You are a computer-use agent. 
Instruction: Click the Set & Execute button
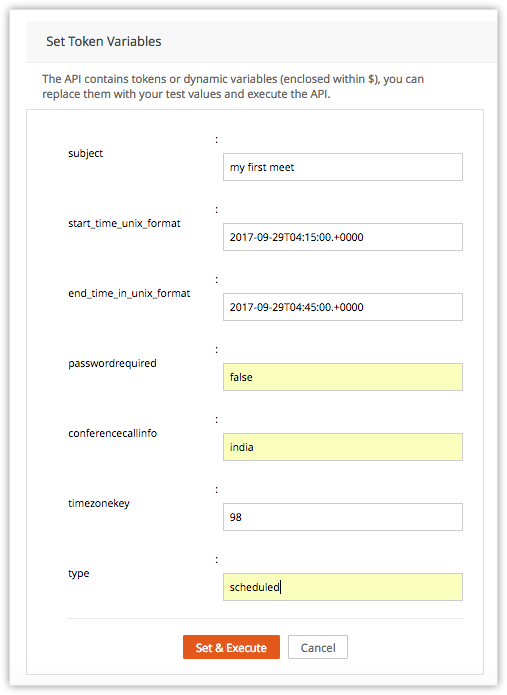pos(231,647)
